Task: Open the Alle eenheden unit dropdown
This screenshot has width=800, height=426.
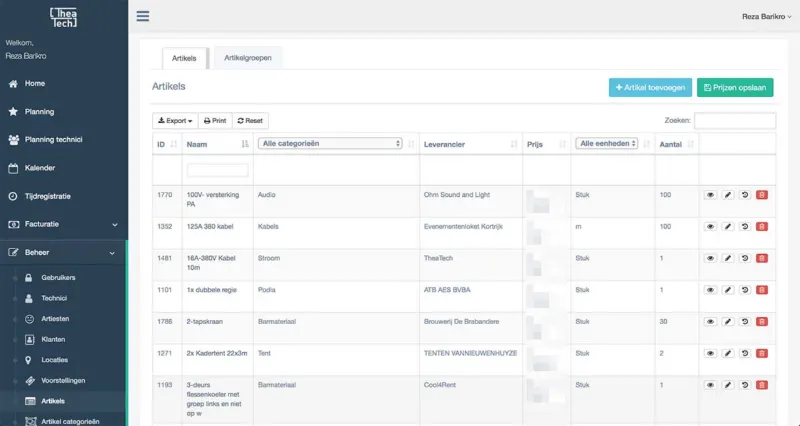Action: [607, 143]
